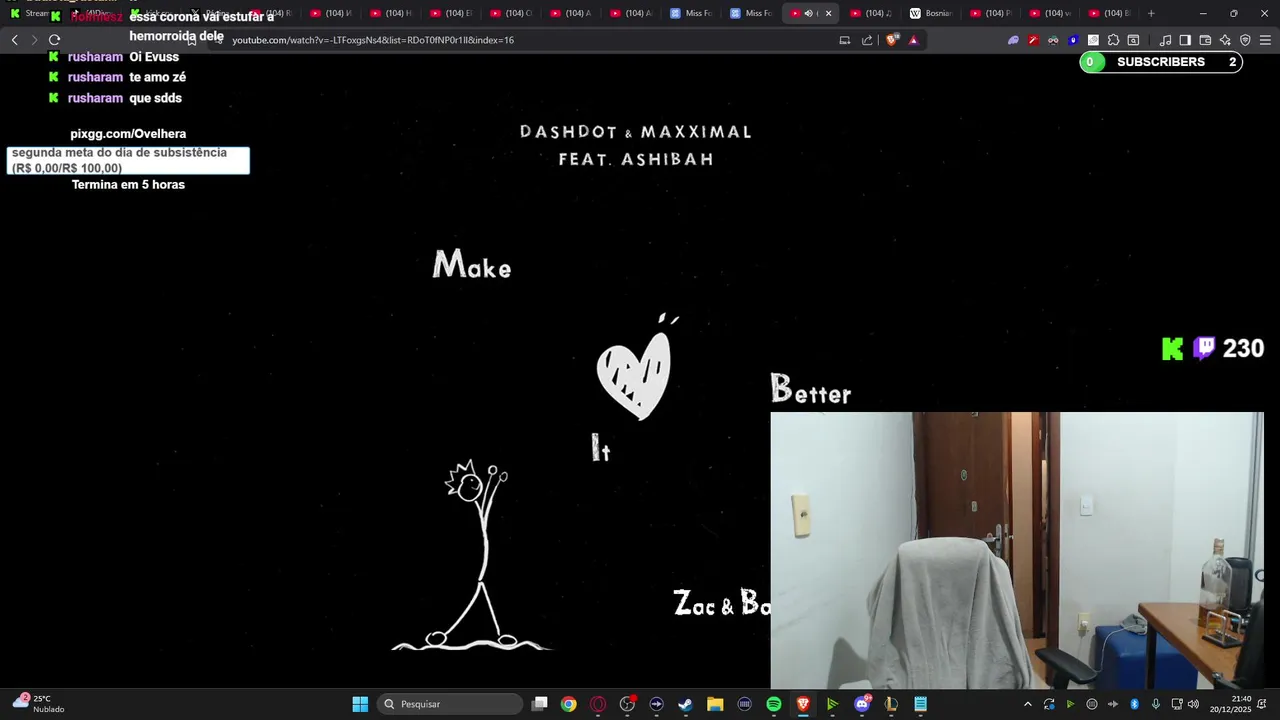This screenshot has width=1280, height=720.
Task: Click chat message 'que sdds'
Action: click(x=155, y=98)
